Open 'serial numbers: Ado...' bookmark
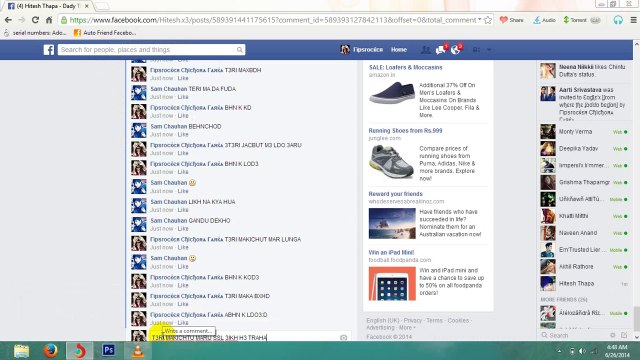The height and width of the screenshot is (360, 640). (36, 33)
